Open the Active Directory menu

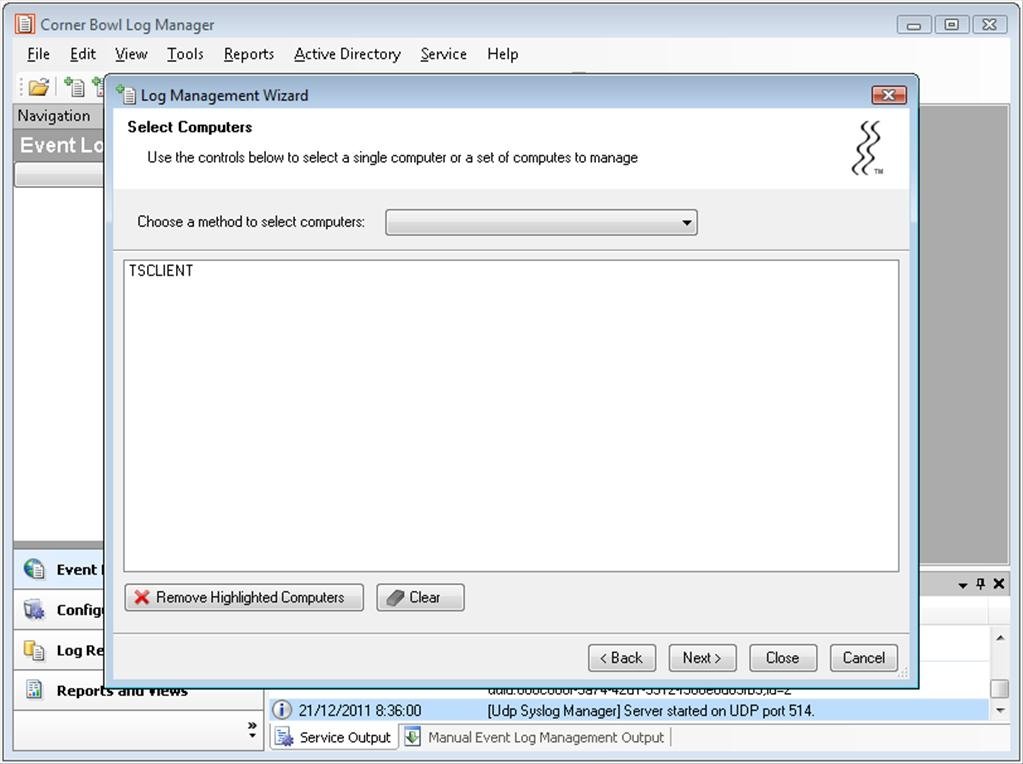[x=347, y=54]
